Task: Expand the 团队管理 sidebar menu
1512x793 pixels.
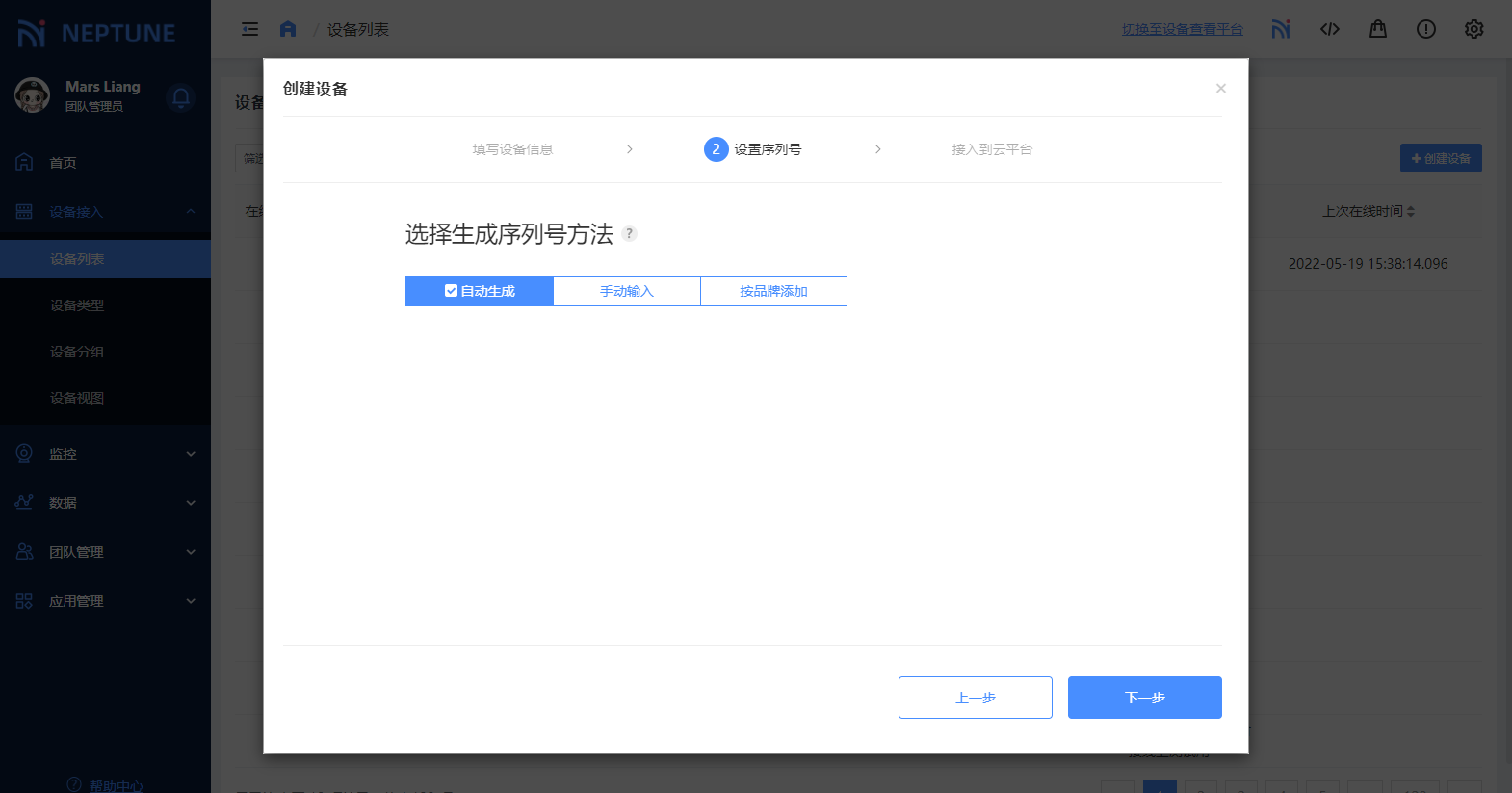Action: tap(105, 552)
